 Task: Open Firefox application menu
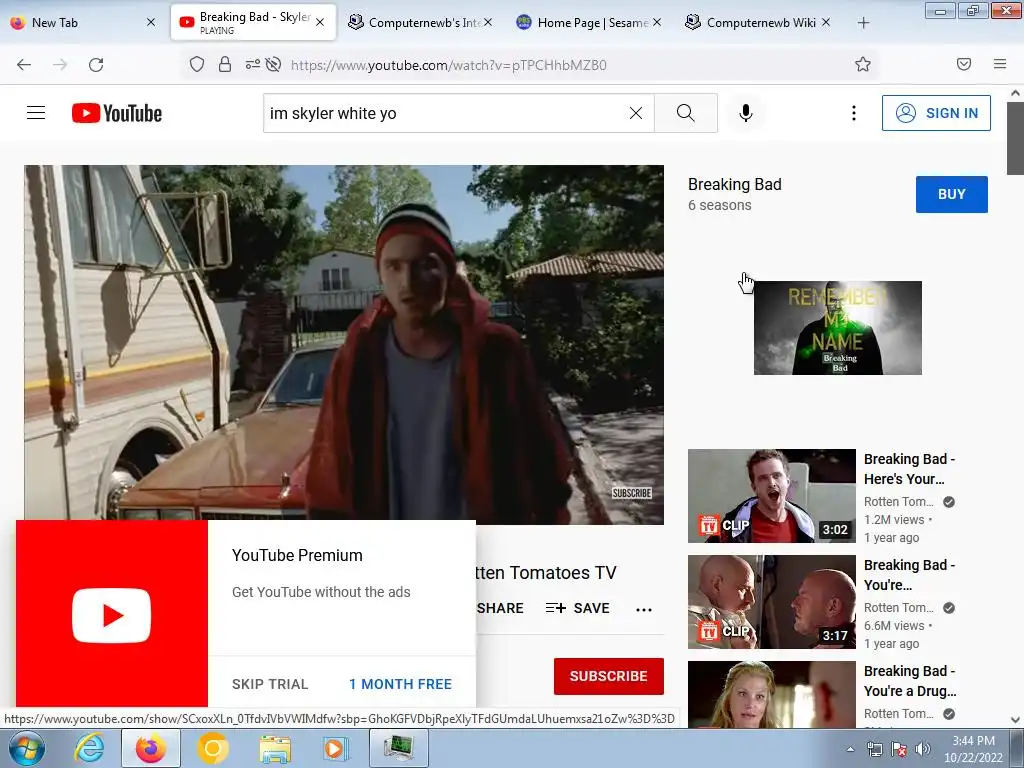pyautogui.click(x=1000, y=64)
